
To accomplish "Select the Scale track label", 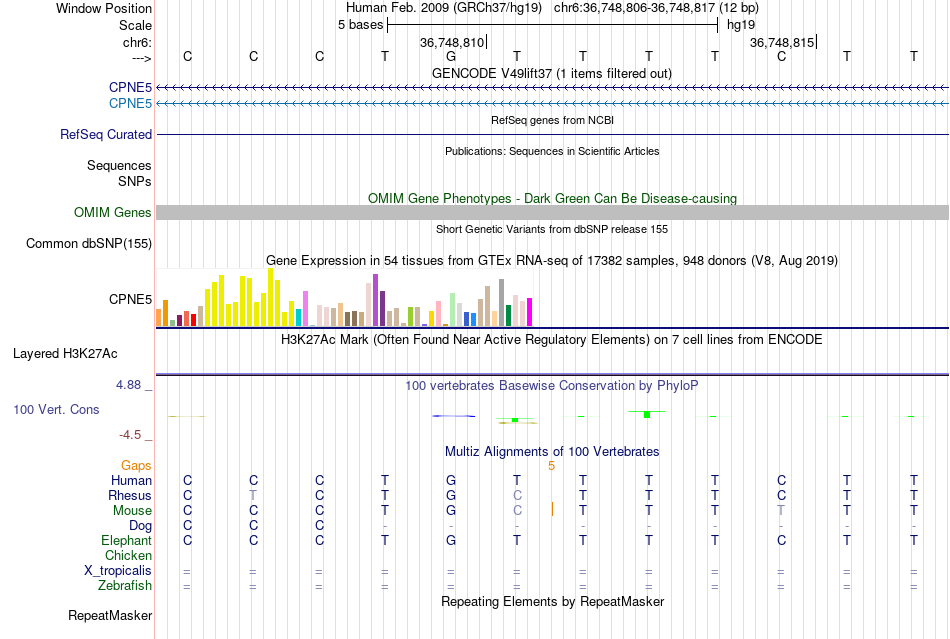I will [135, 25].
